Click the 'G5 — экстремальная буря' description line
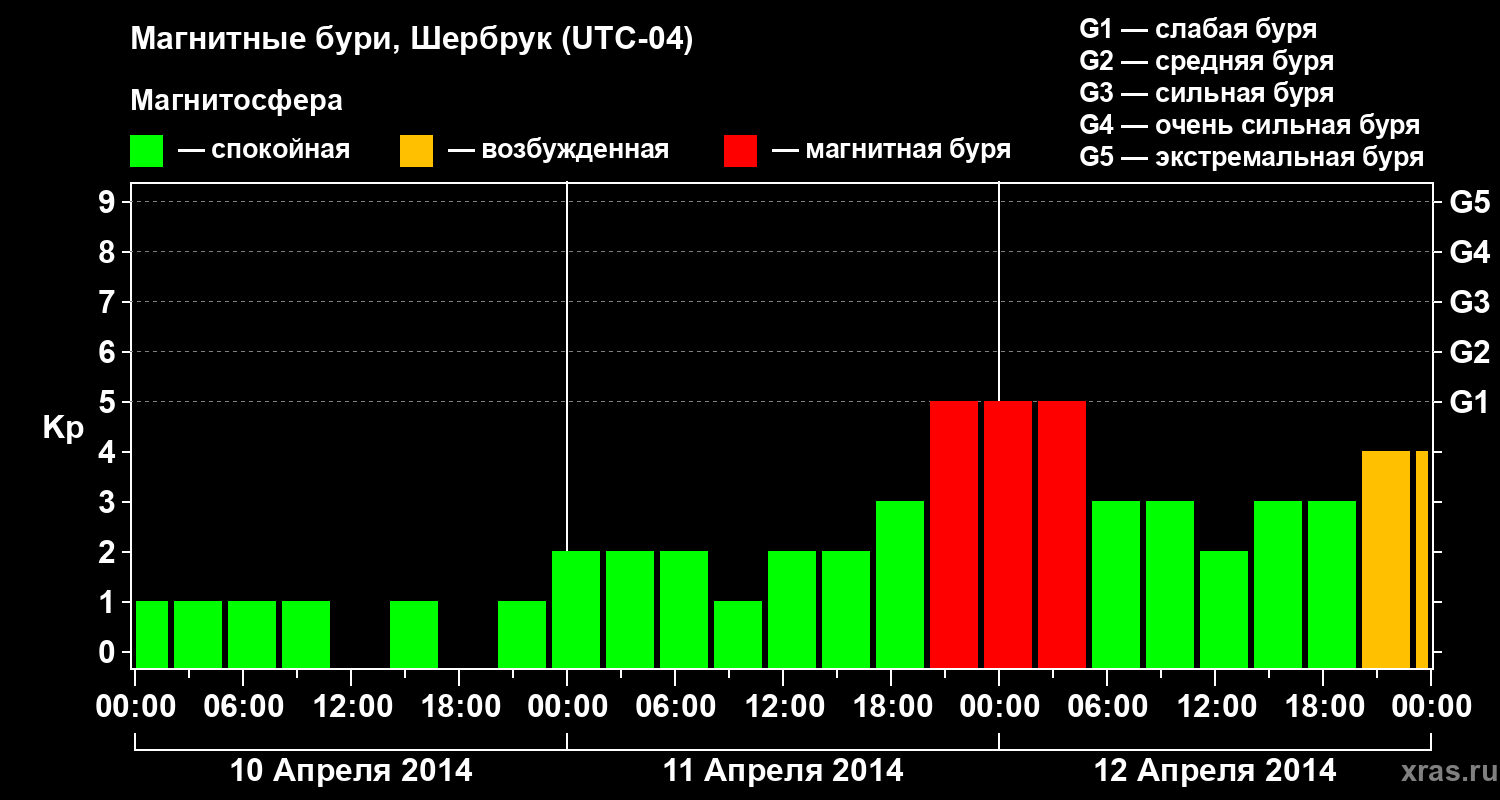Viewport: 1500px width, 800px height. 1252,157
